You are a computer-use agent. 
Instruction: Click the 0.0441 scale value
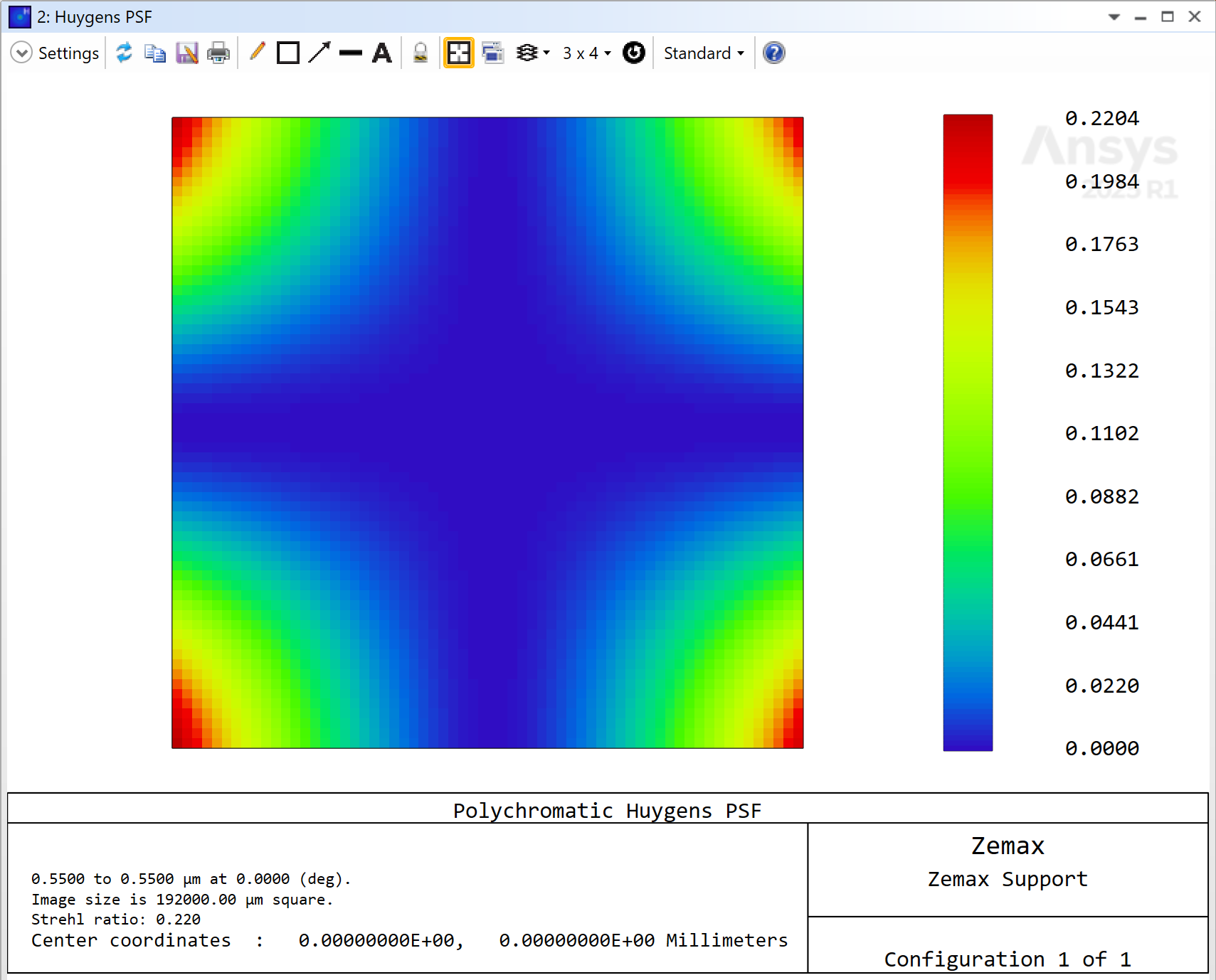coord(1102,622)
